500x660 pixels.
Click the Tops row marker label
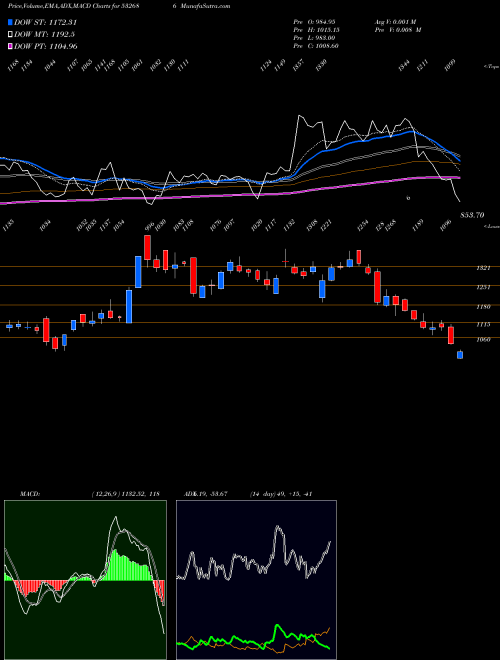(x=491, y=67)
